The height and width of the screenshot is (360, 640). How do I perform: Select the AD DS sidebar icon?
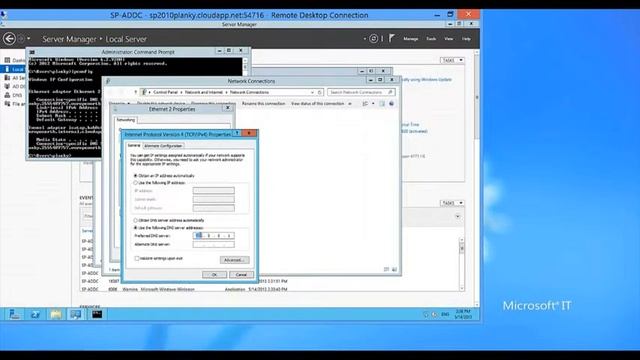click(7, 86)
